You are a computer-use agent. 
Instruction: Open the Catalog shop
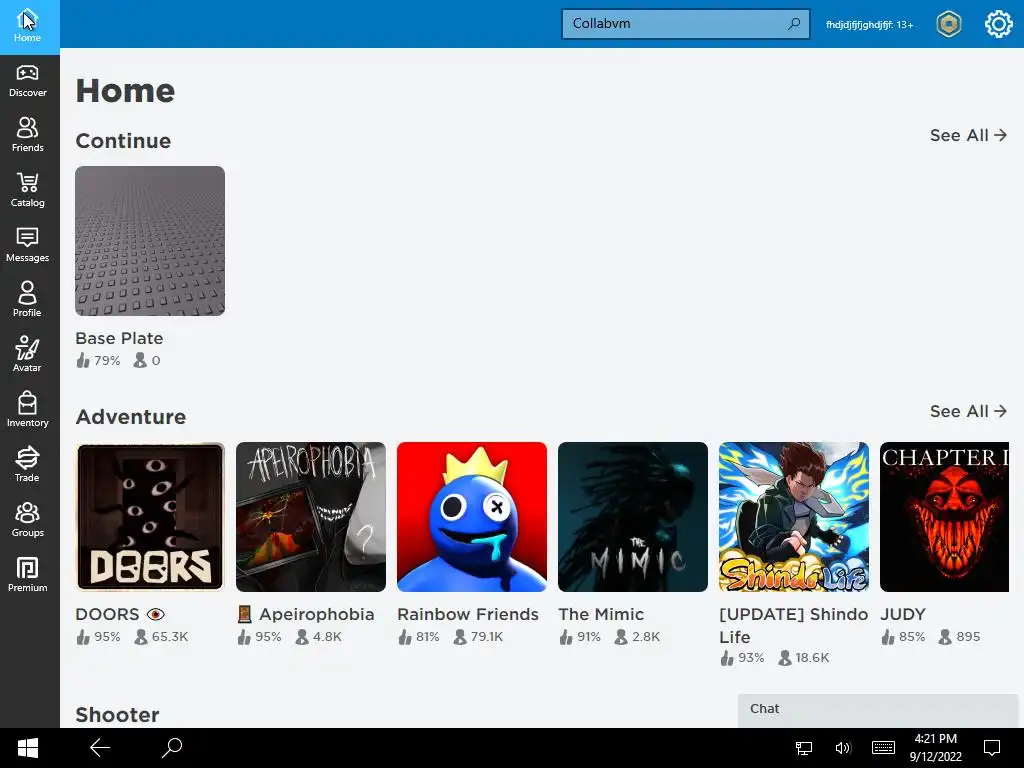point(27,191)
